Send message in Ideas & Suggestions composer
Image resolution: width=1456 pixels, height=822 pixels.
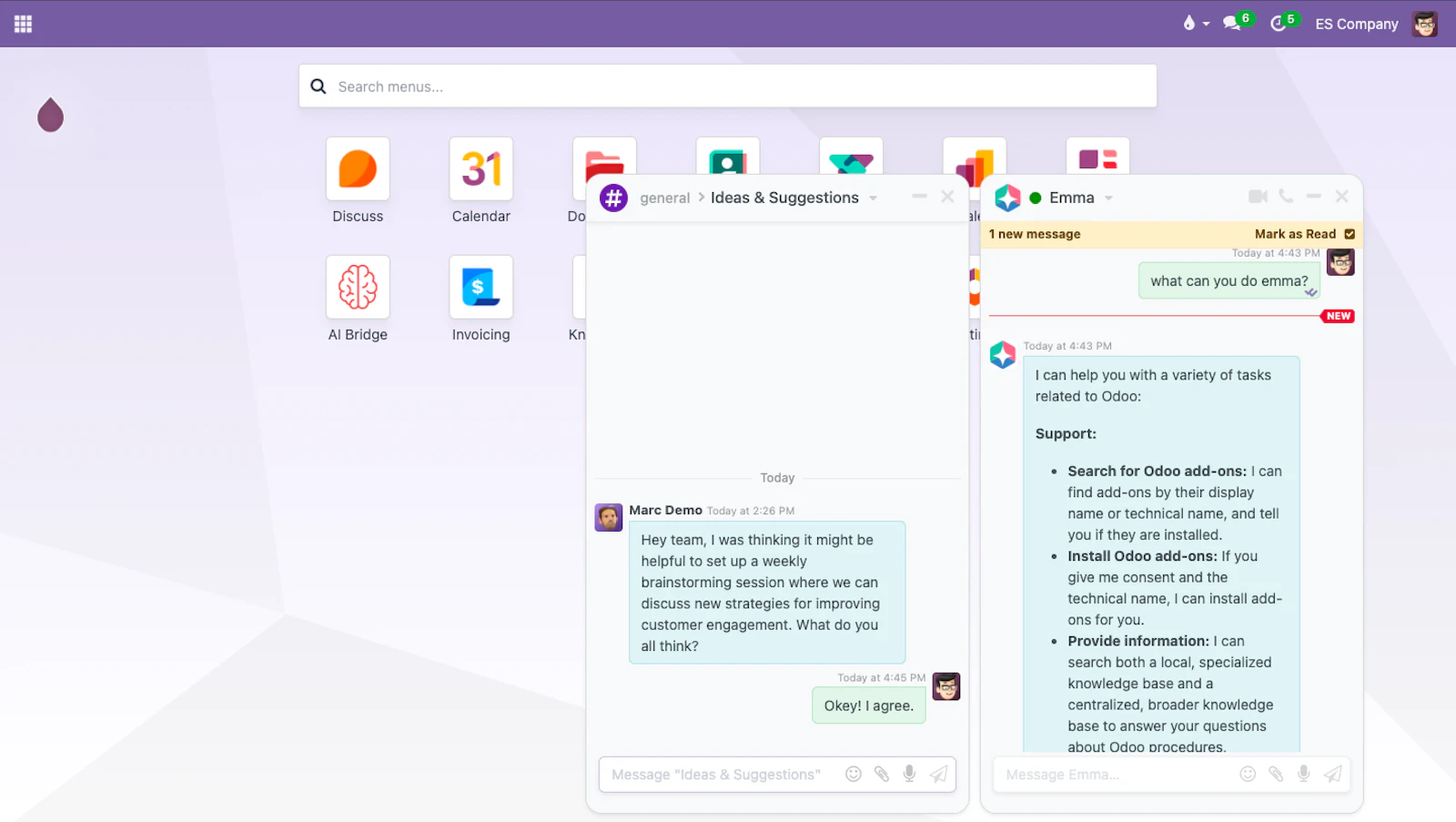tap(938, 774)
